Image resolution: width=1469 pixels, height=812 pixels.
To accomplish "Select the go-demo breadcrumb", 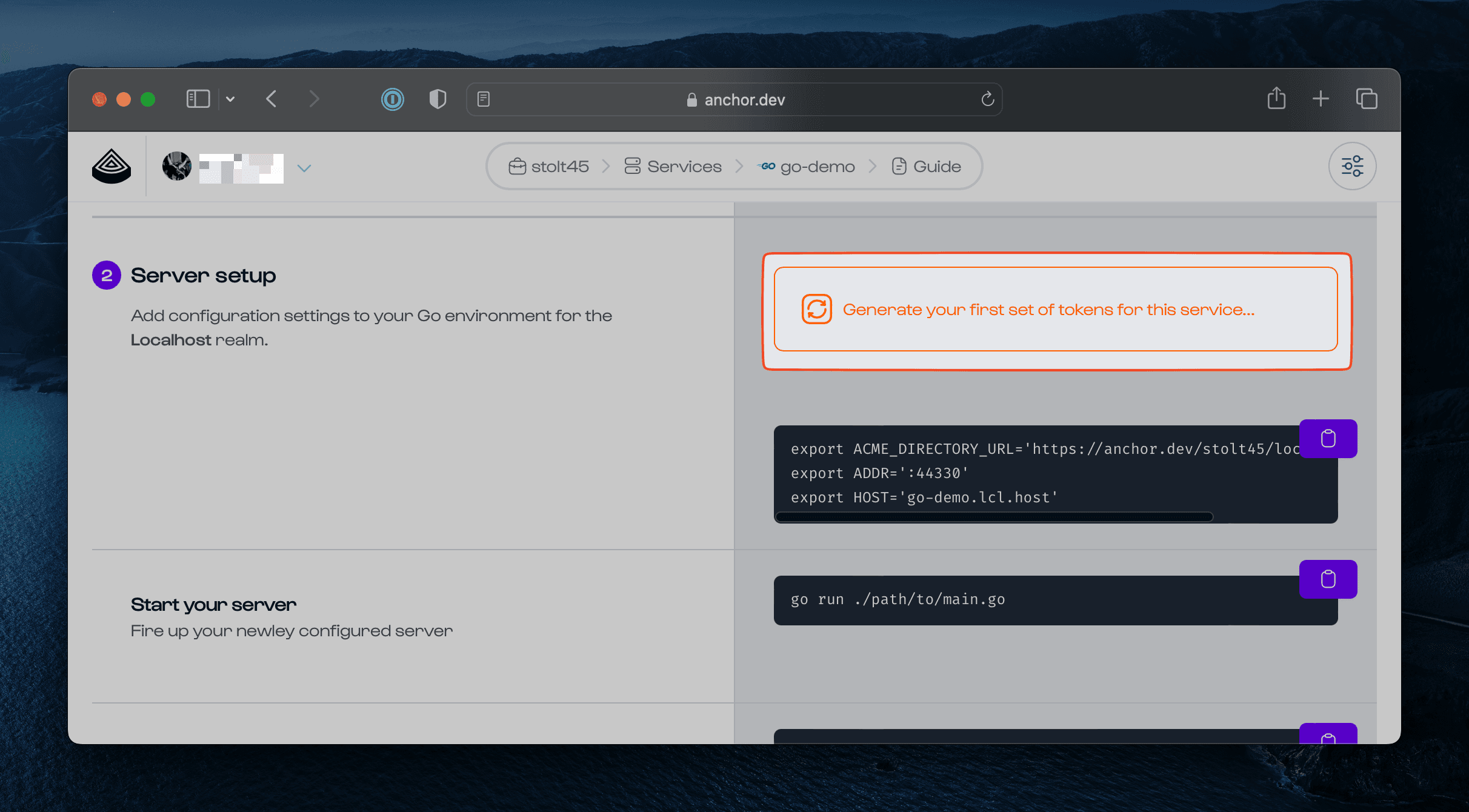I will pyautogui.click(x=807, y=167).
